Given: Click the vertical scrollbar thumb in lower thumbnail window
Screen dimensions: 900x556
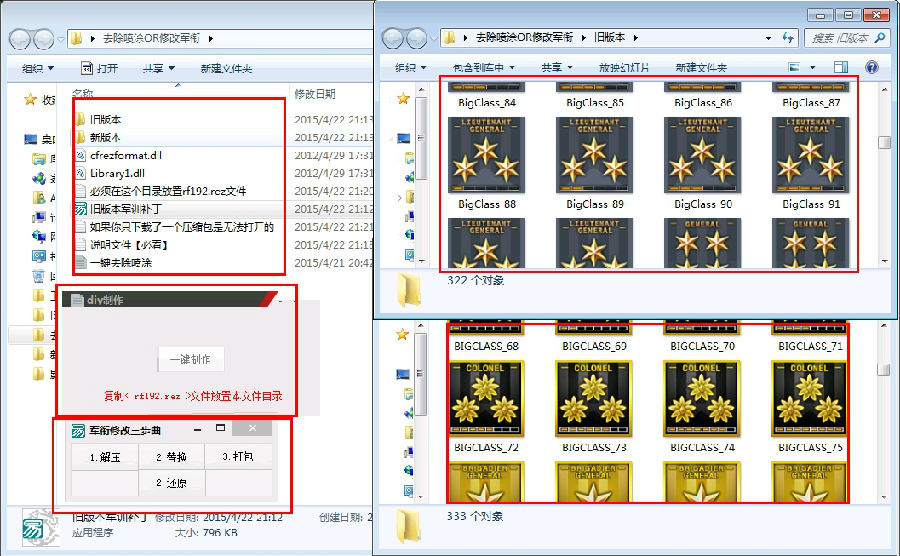Looking at the screenshot, I should (883, 369).
